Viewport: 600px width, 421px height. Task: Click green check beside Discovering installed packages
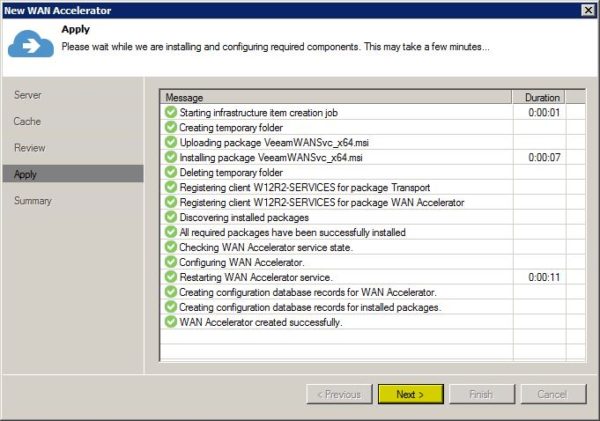(171, 217)
